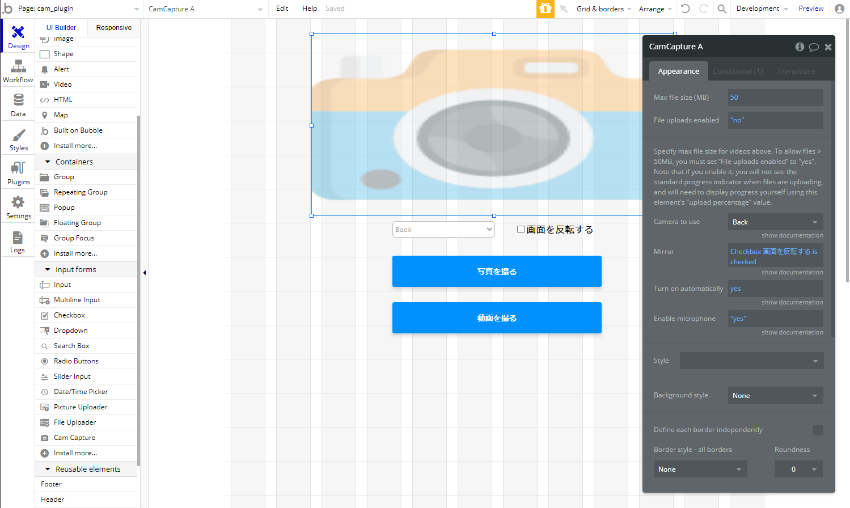Image resolution: width=850 pixels, height=508 pixels.
Task: Switch to the Conditional tab
Action: [737, 71]
